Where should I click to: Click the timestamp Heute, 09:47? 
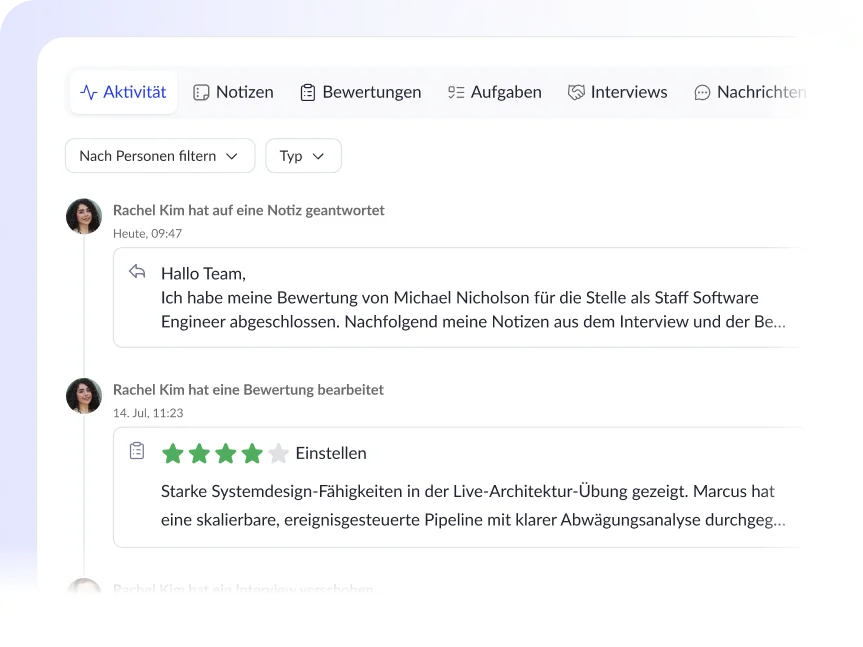tap(148, 234)
